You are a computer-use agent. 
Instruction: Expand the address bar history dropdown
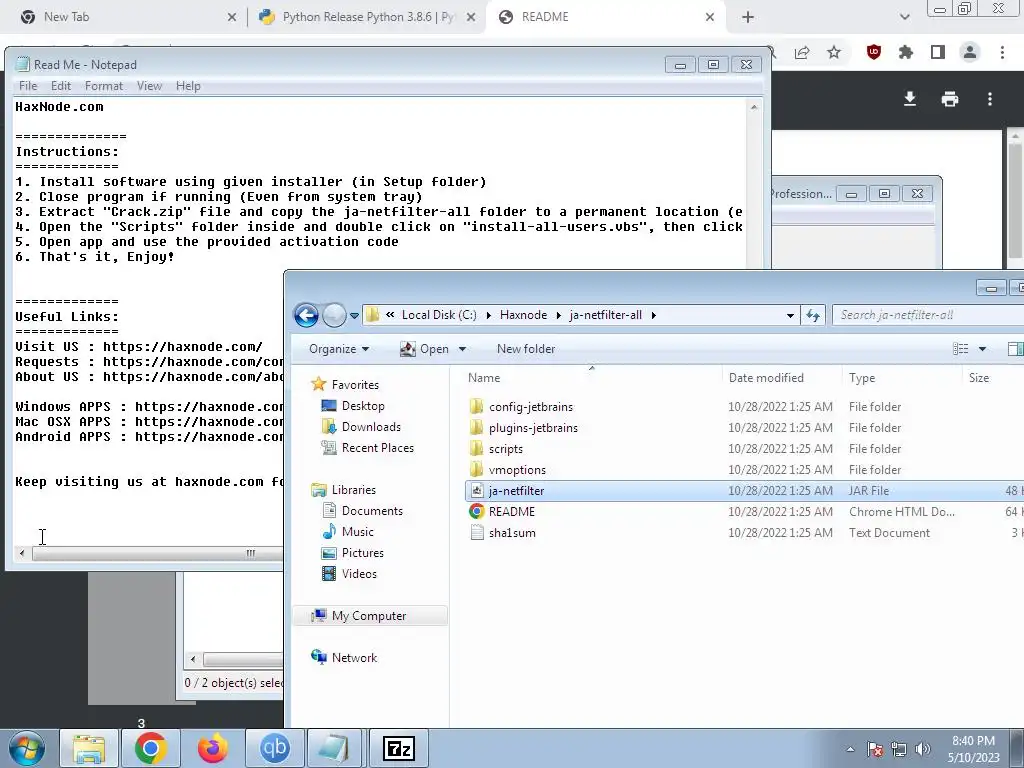click(790, 315)
